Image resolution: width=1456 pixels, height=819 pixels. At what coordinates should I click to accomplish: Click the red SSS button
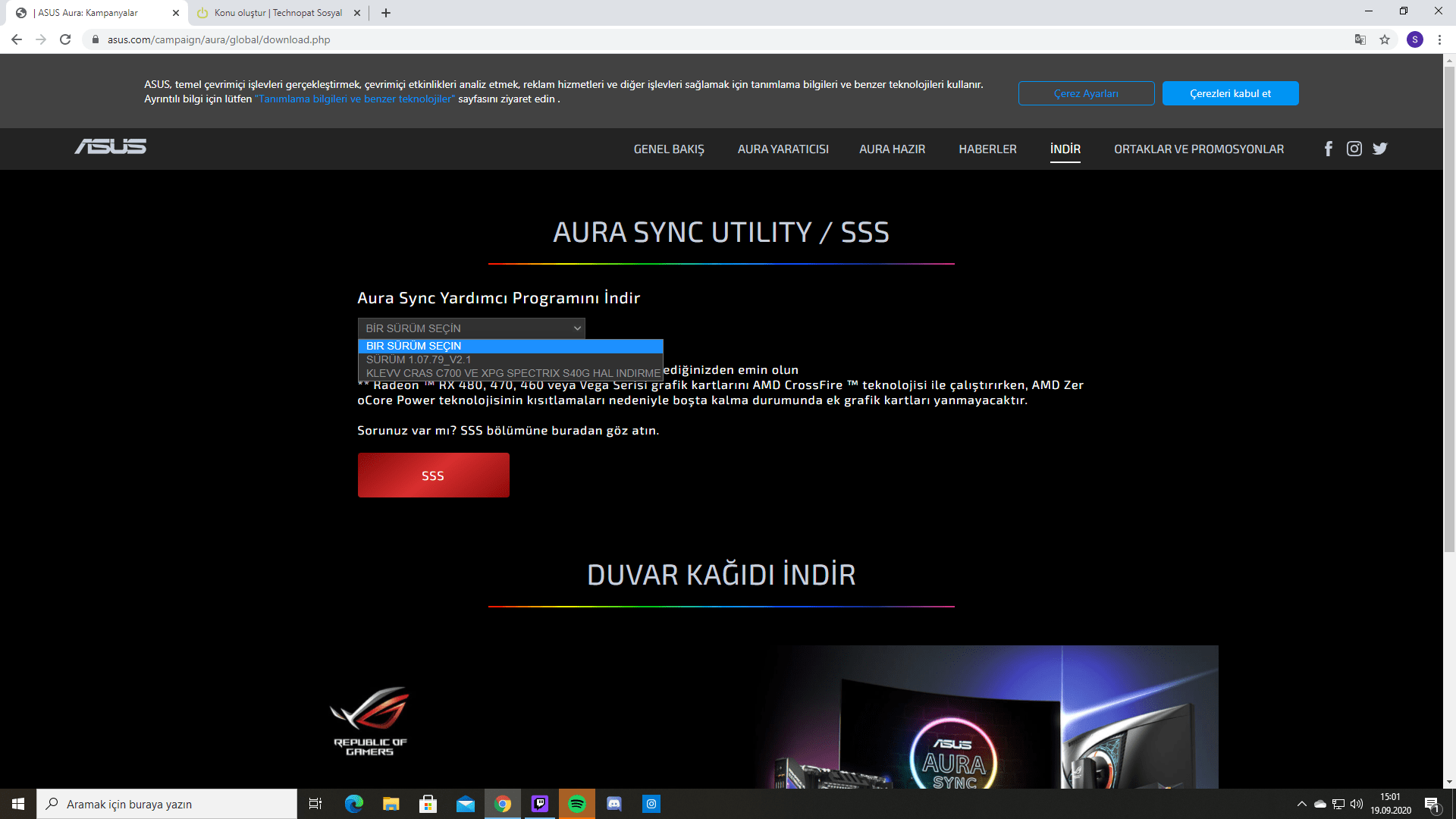(x=433, y=475)
